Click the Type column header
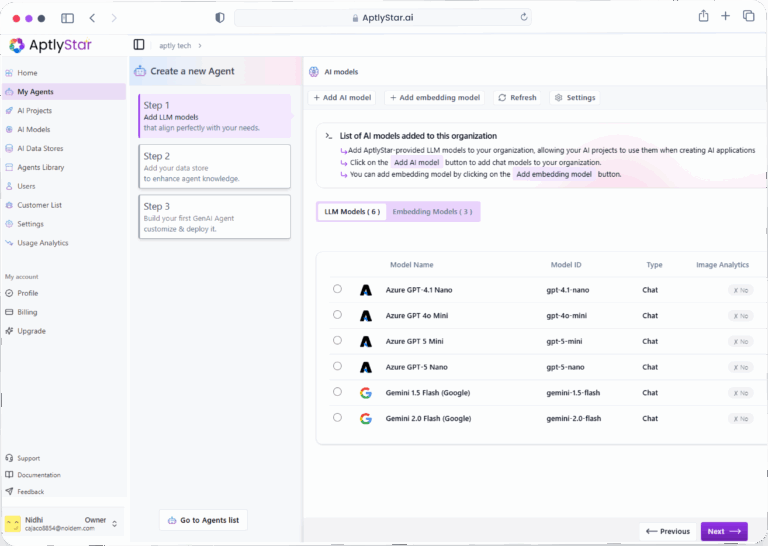This screenshot has width=768, height=546. pyautogui.click(x=654, y=265)
